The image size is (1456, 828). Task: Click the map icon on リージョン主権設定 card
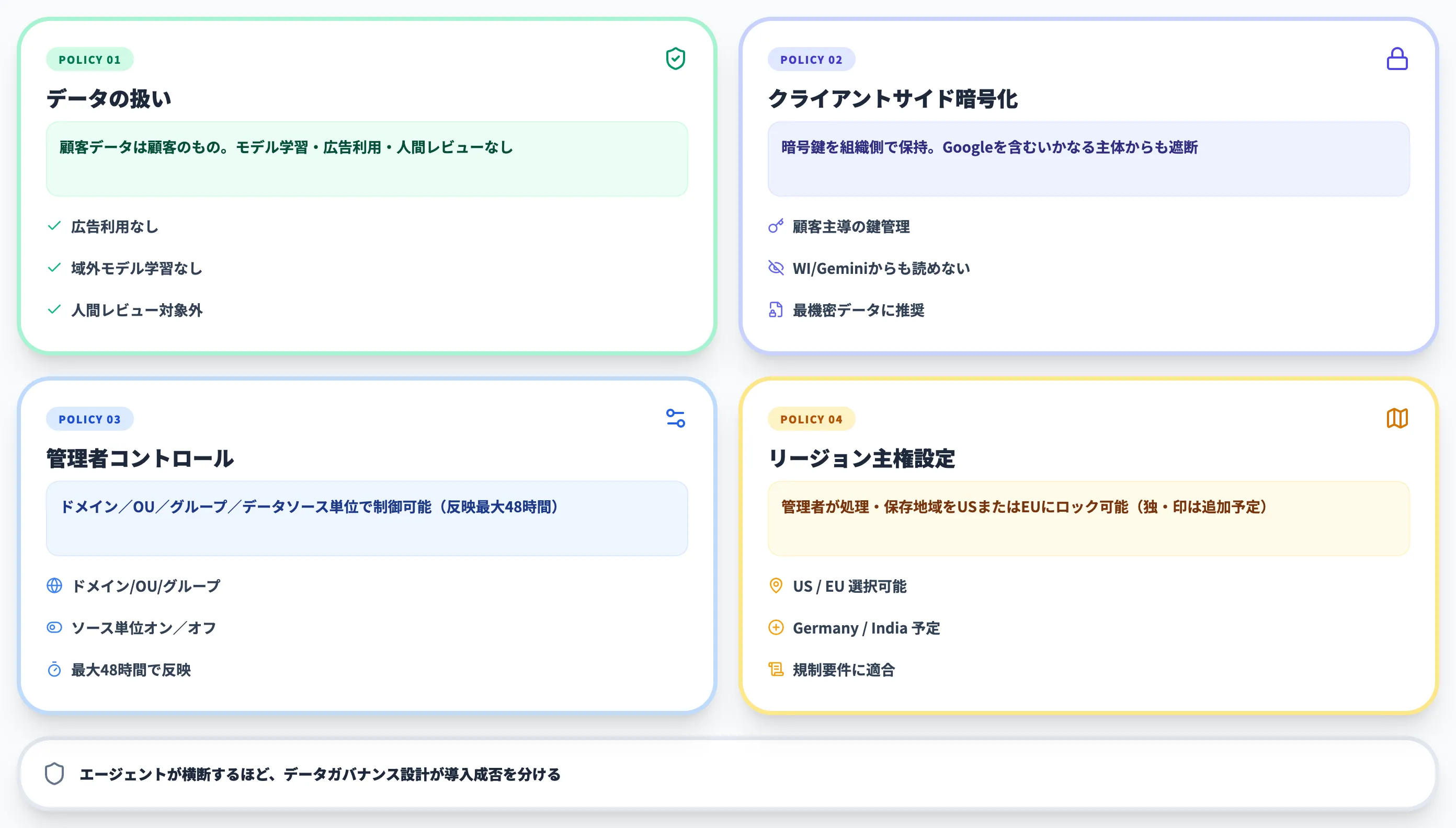(x=1397, y=419)
